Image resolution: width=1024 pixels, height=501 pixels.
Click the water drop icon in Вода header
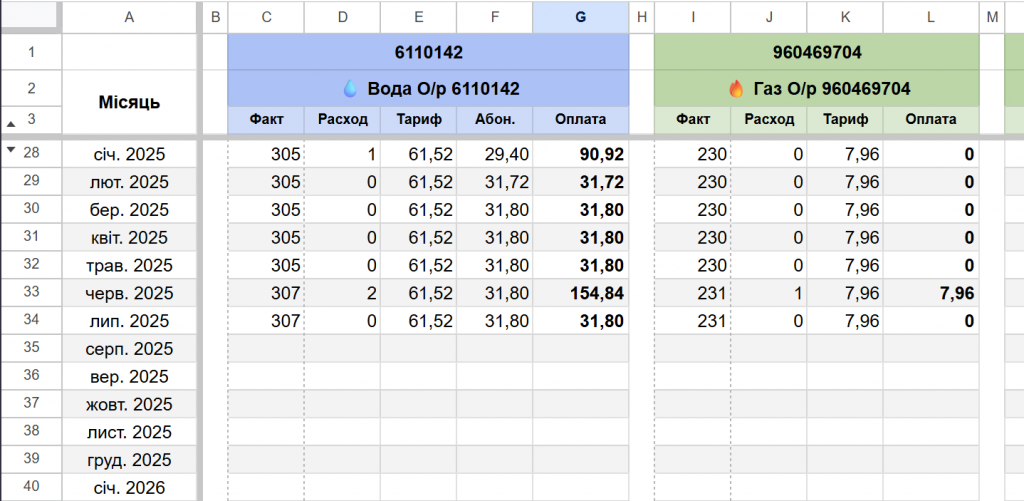(x=351, y=89)
